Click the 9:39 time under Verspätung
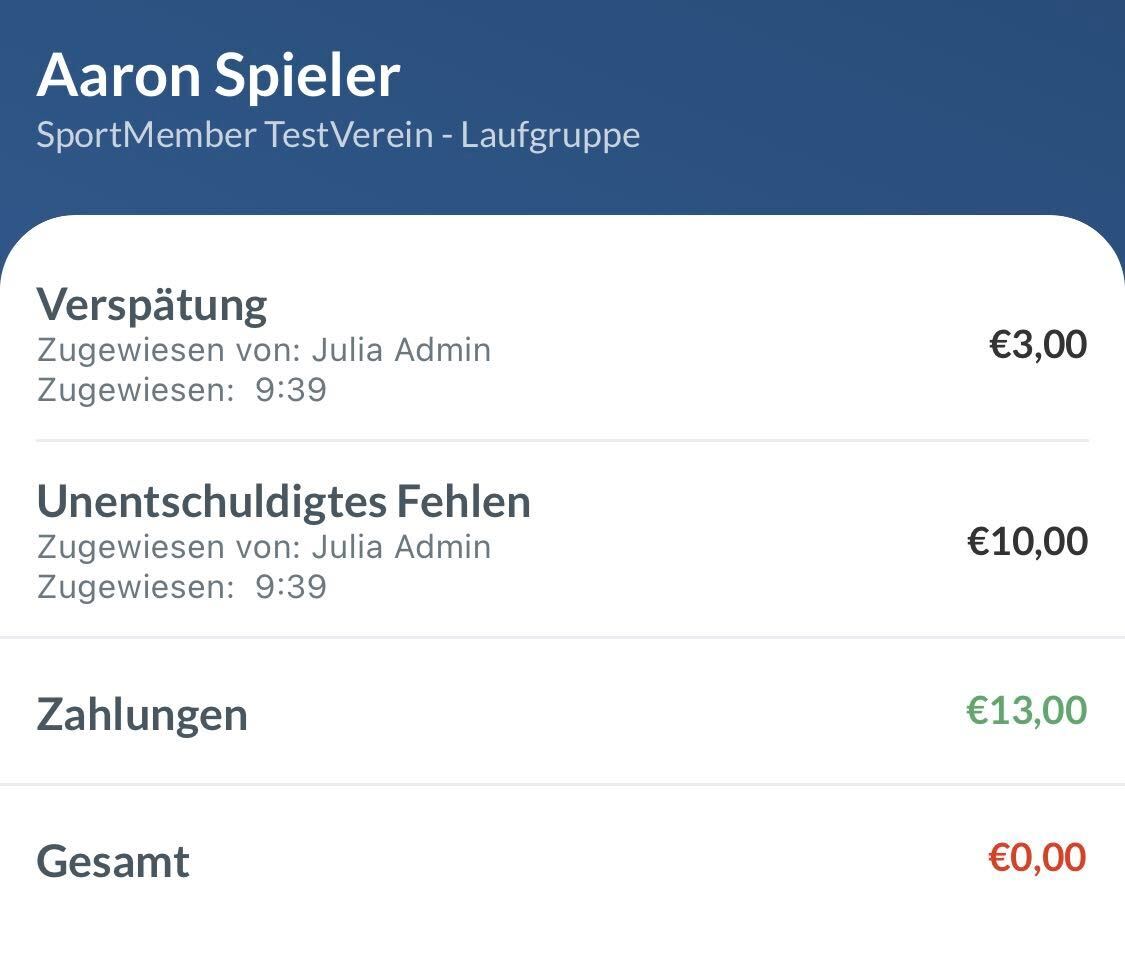Screen dimensions: 1125x980 [291, 389]
